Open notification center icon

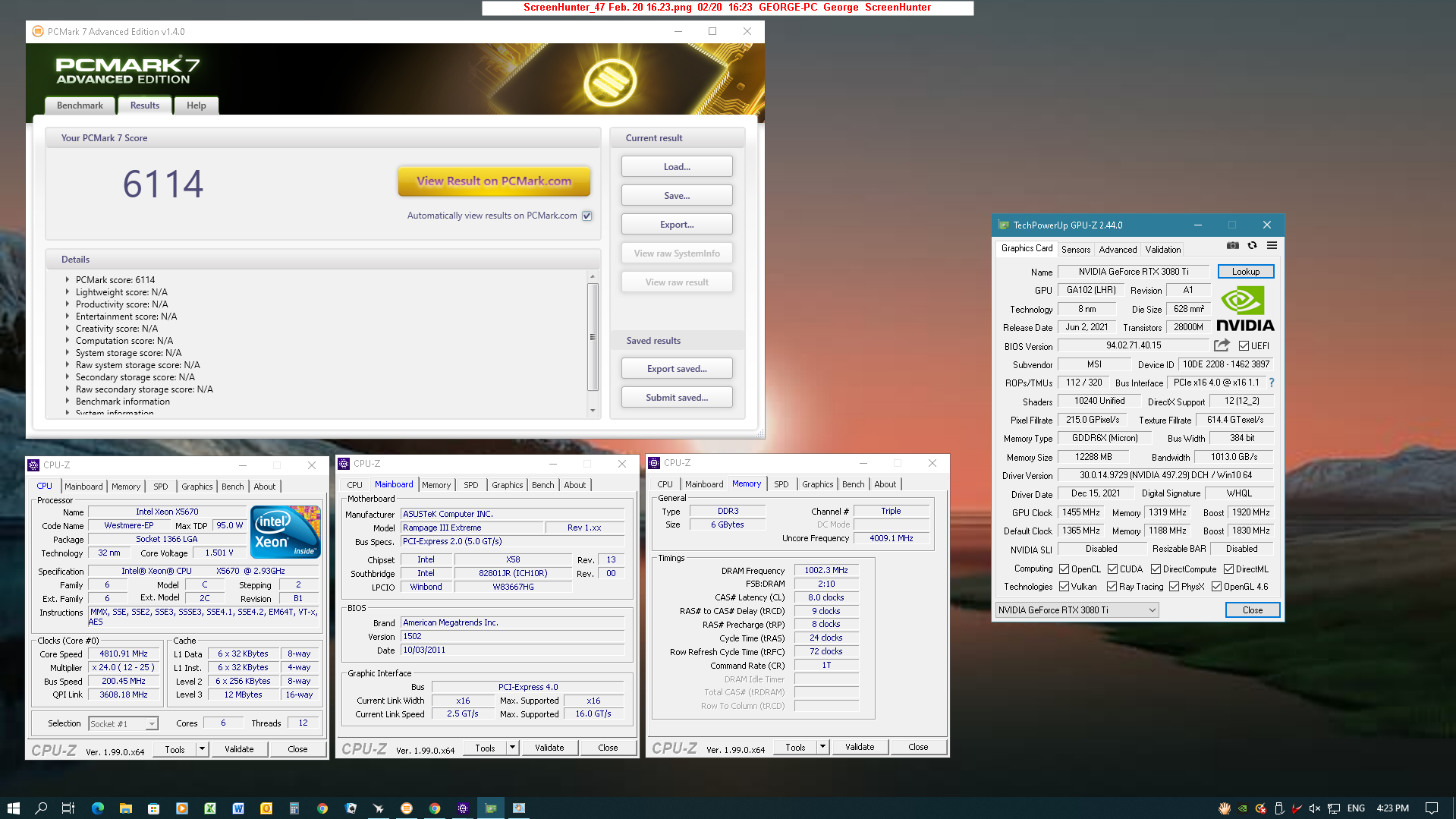[x=1432, y=808]
